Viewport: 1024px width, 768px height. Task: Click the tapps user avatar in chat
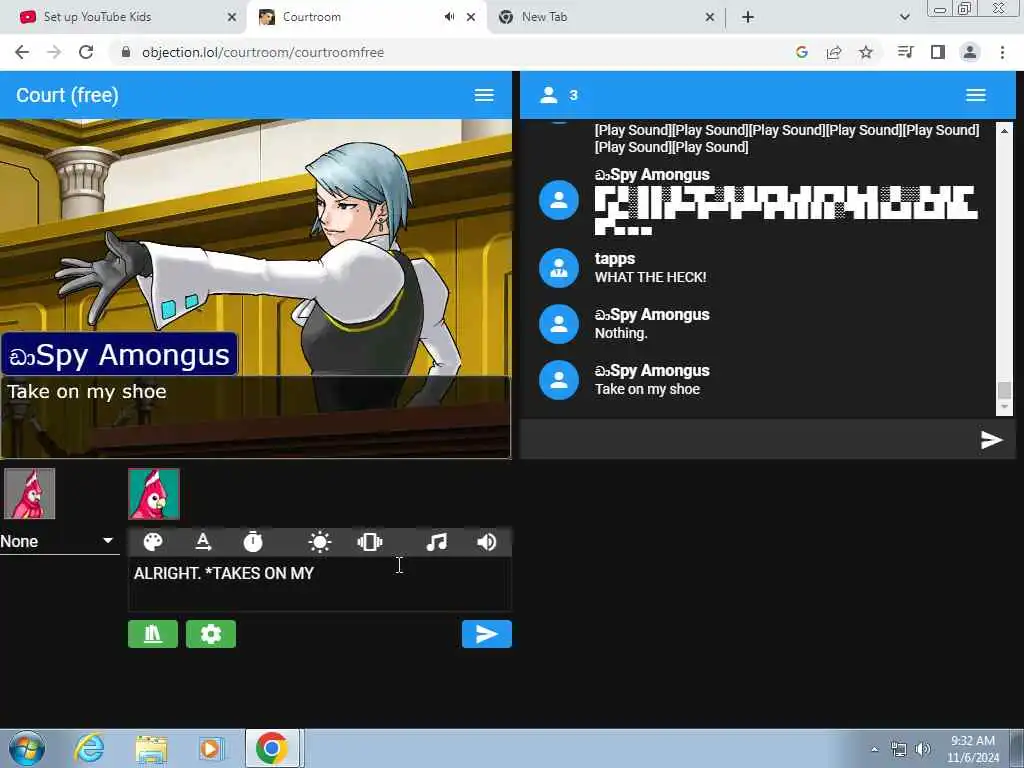click(559, 268)
